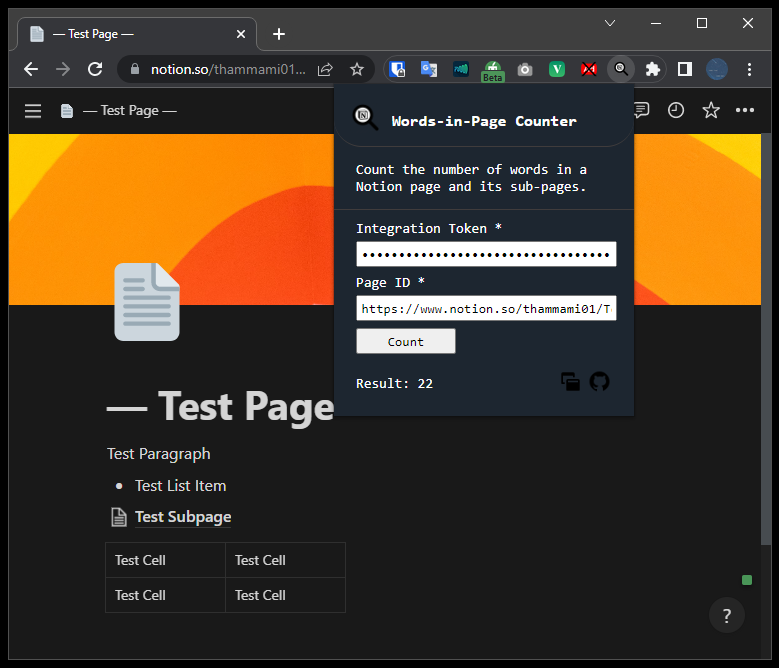The height and width of the screenshot is (668, 779).
Task: Open the GitHub link icon in popup
Action: tap(599, 381)
